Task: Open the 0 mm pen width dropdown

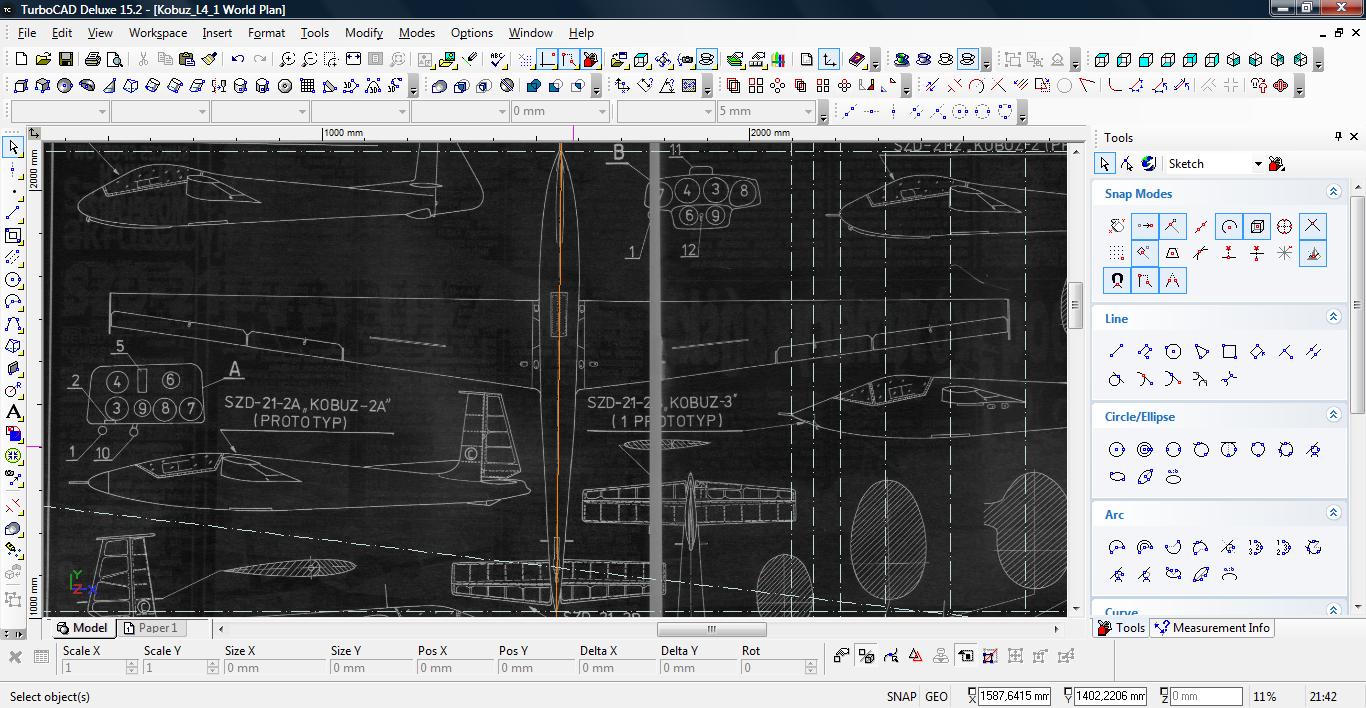Action: coord(601,111)
